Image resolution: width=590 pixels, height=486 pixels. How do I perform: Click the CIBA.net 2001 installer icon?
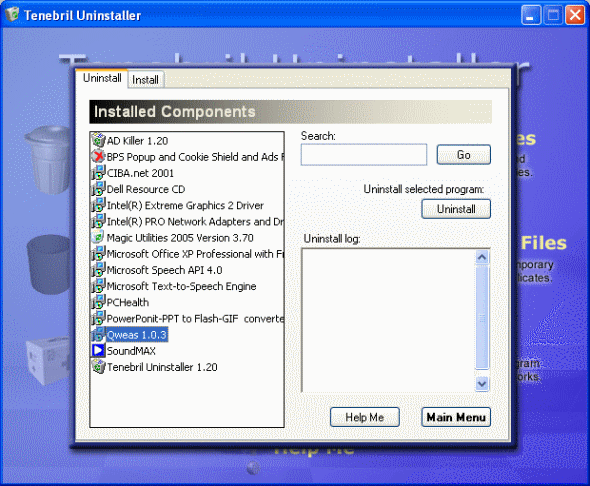[98, 173]
